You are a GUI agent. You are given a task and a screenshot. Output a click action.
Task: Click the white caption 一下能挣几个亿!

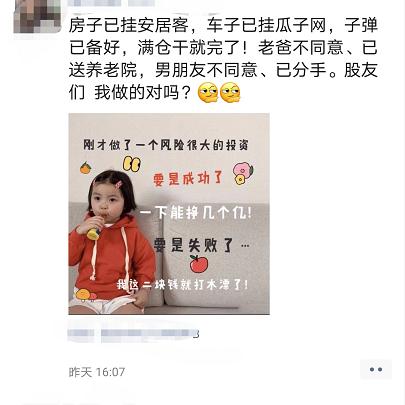(195, 213)
